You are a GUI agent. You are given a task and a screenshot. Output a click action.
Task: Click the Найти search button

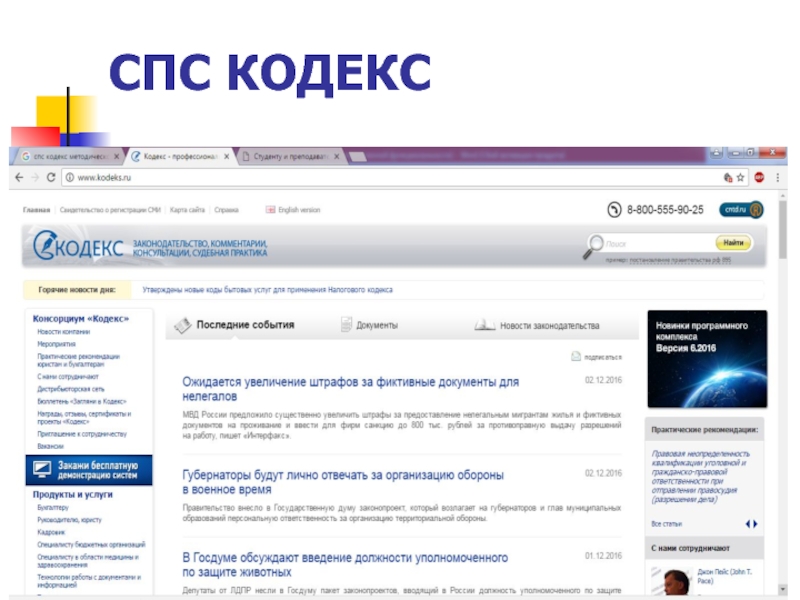click(x=733, y=243)
